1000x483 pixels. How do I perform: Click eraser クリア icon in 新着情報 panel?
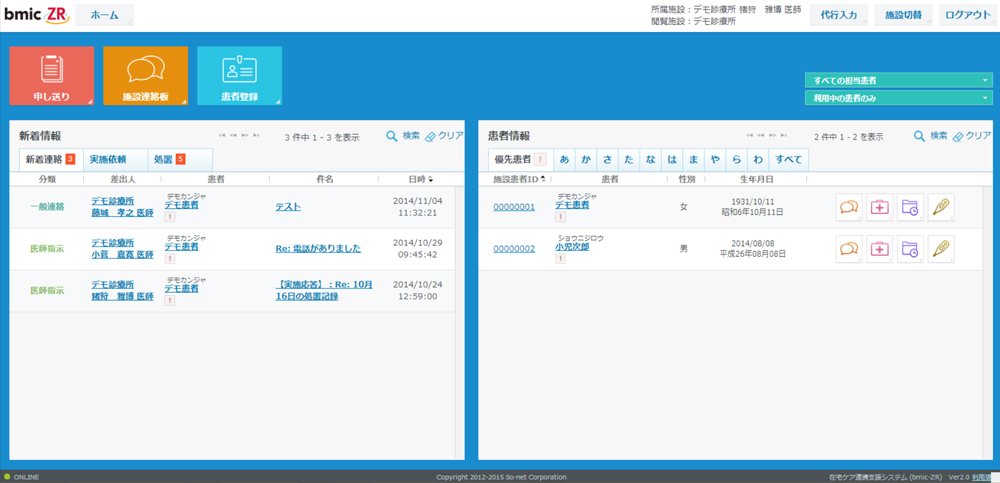pyautogui.click(x=430, y=136)
